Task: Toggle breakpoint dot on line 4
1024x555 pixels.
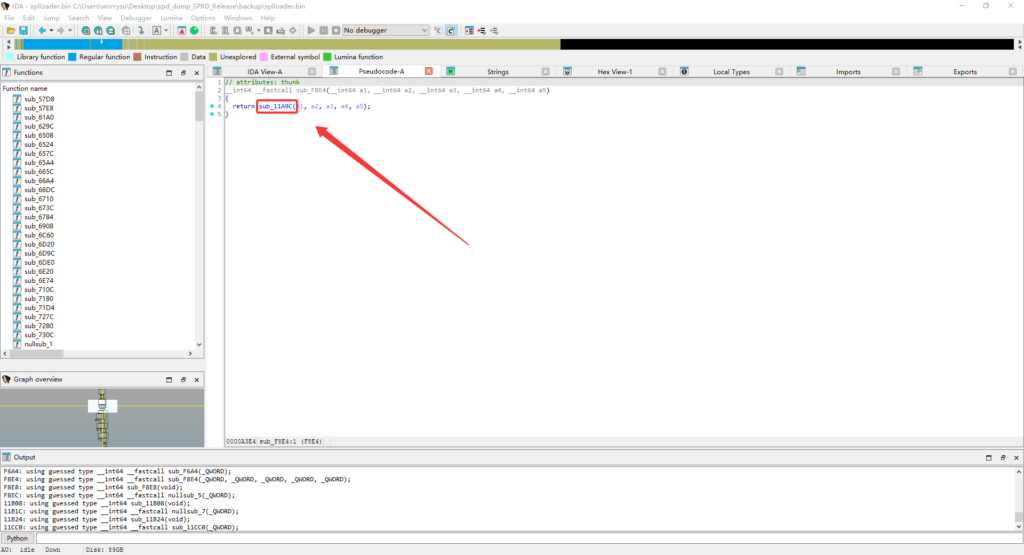Action: [212, 106]
